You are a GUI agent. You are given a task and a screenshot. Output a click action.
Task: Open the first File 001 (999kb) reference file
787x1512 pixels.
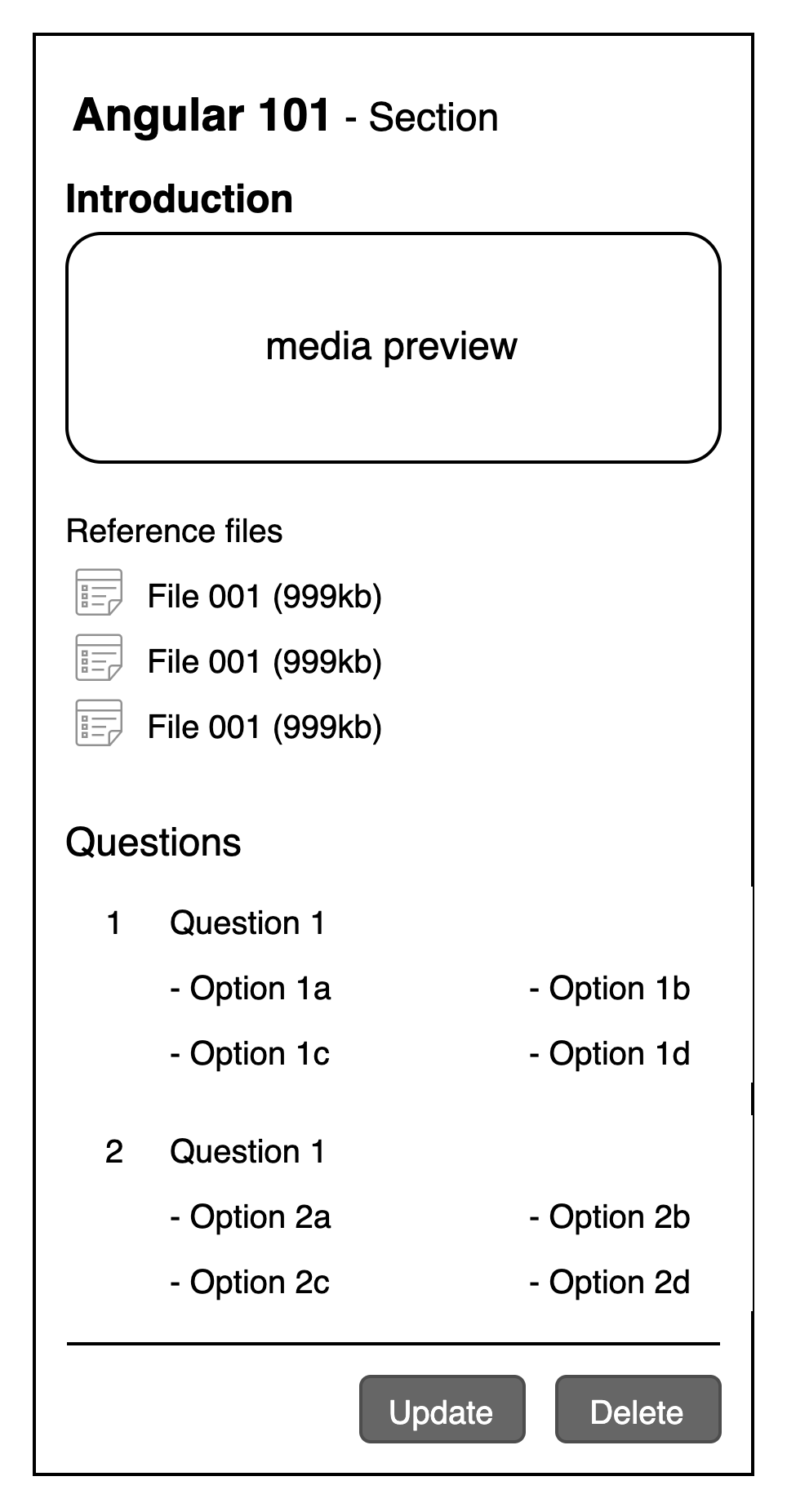tap(265, 595)
